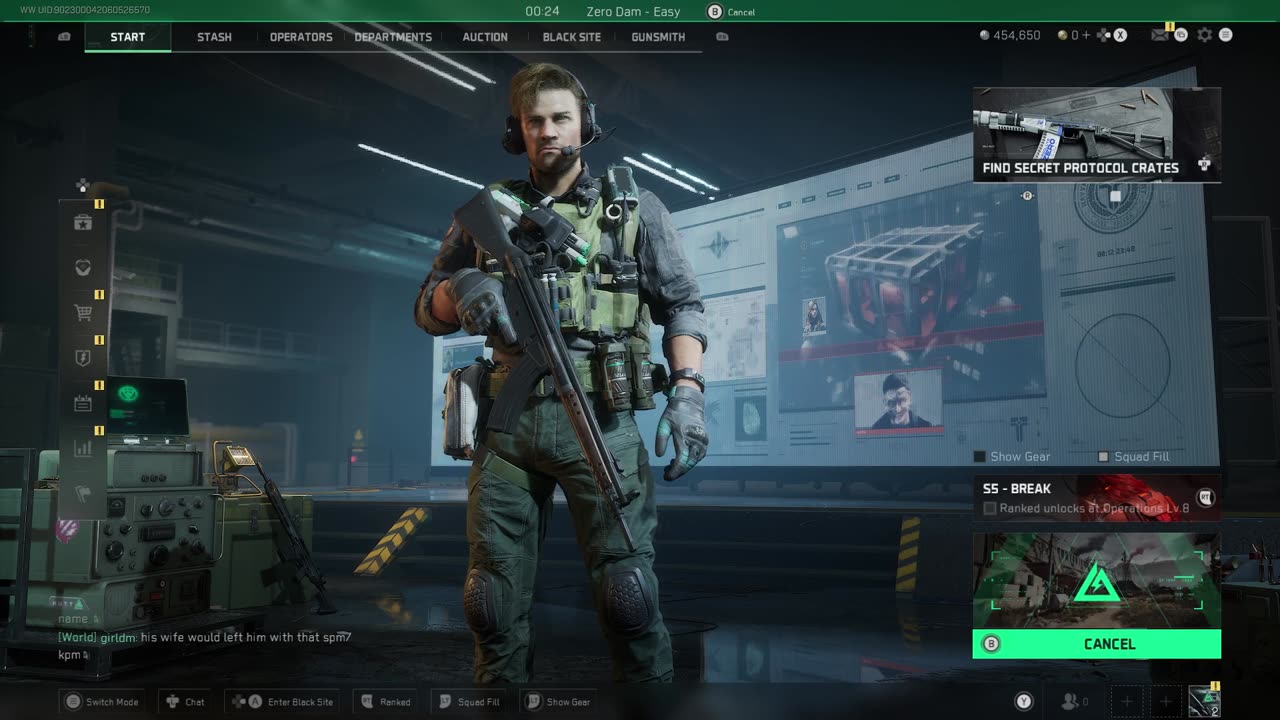Click the D-pad icon above the sidebar
The image size is (1280, 720).
(83, 185)
